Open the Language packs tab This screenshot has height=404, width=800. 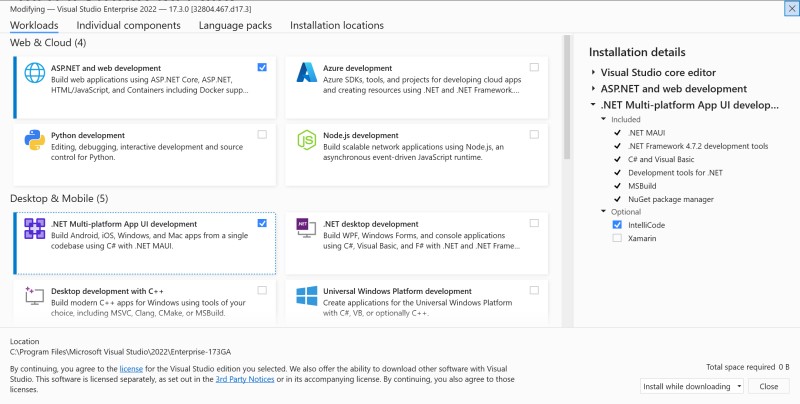(235, 26)
